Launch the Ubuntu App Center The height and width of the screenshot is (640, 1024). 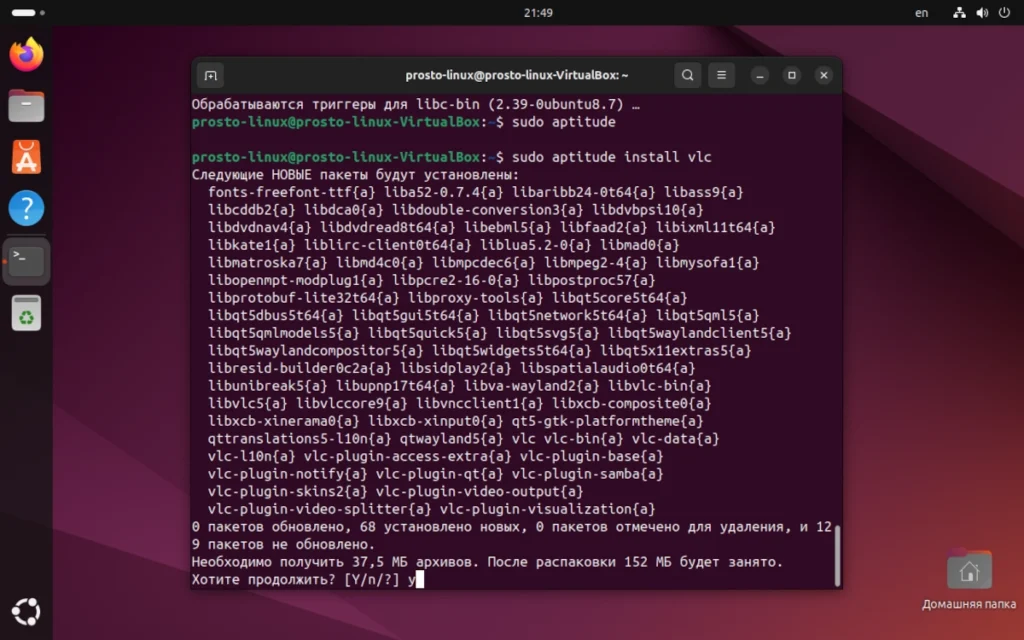[26, 157]
